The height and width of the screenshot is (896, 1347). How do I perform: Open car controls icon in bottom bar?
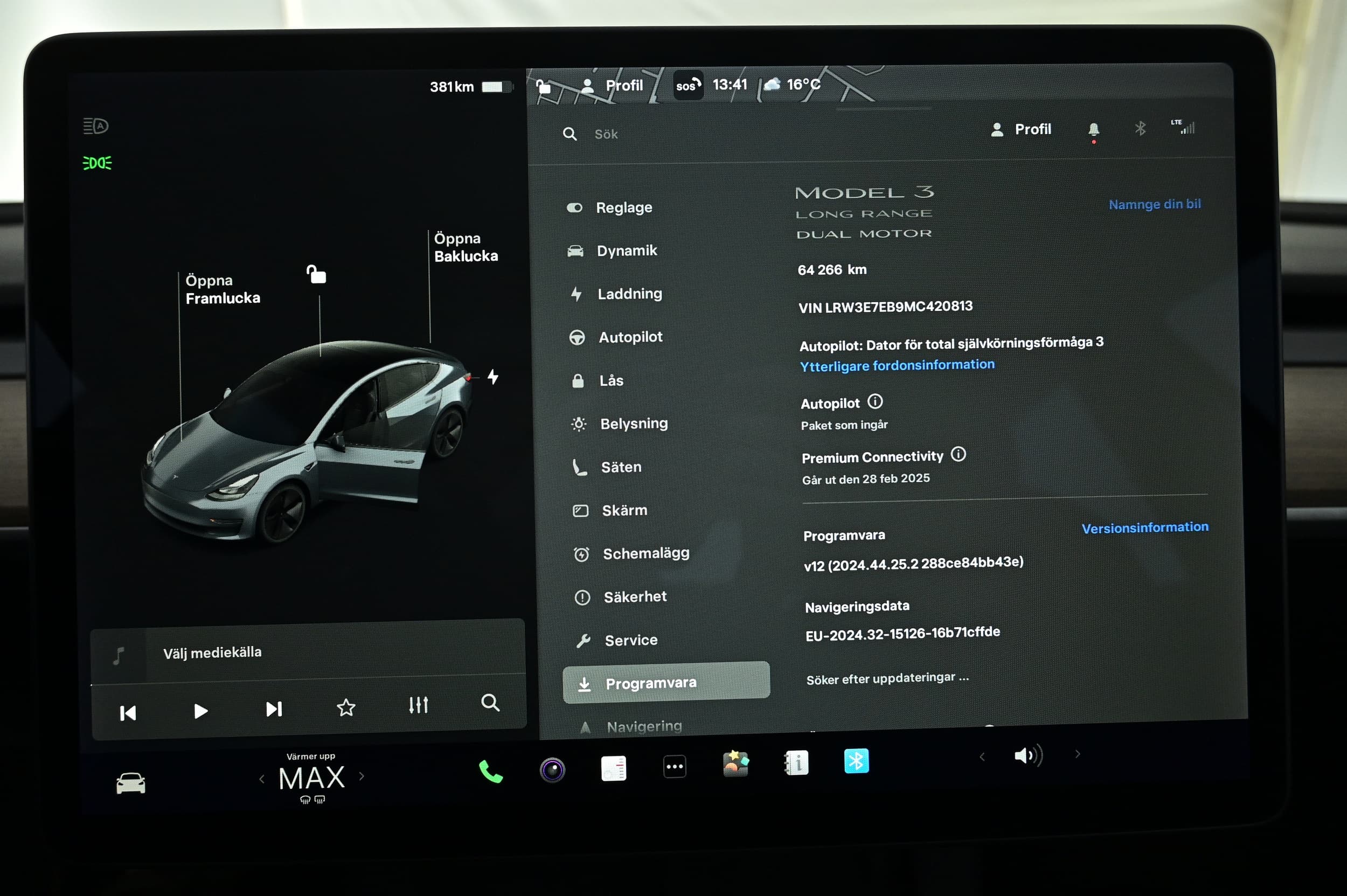(131, 783)
